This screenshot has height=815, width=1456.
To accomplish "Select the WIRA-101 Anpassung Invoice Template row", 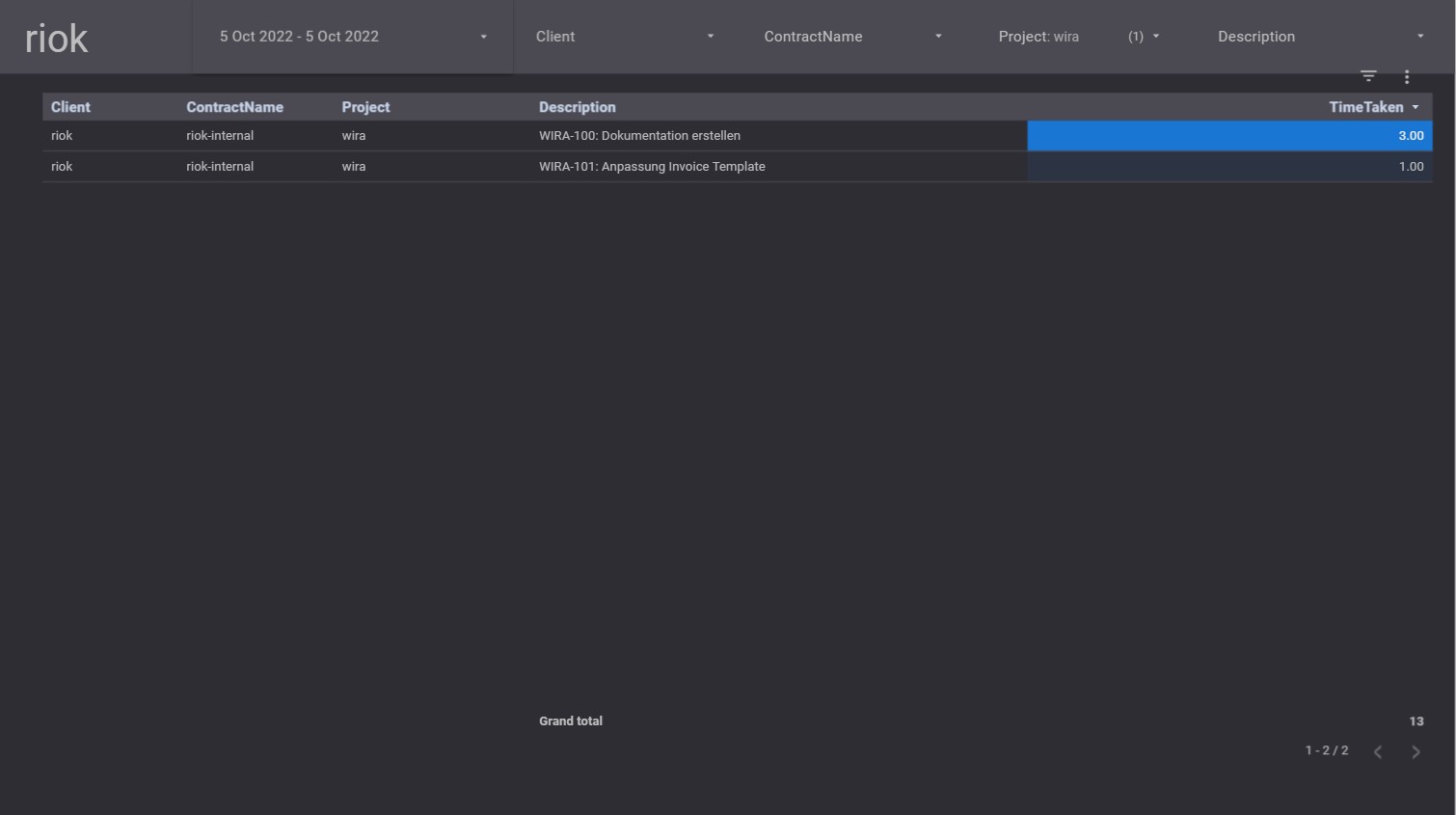I will click(x=652, y=167).
